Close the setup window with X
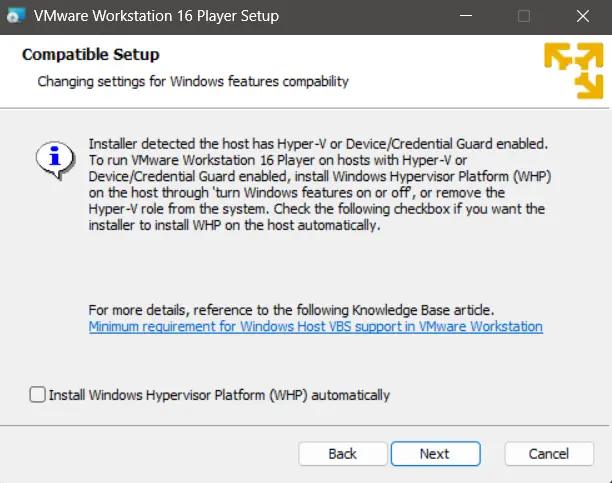 click(582, 17)
